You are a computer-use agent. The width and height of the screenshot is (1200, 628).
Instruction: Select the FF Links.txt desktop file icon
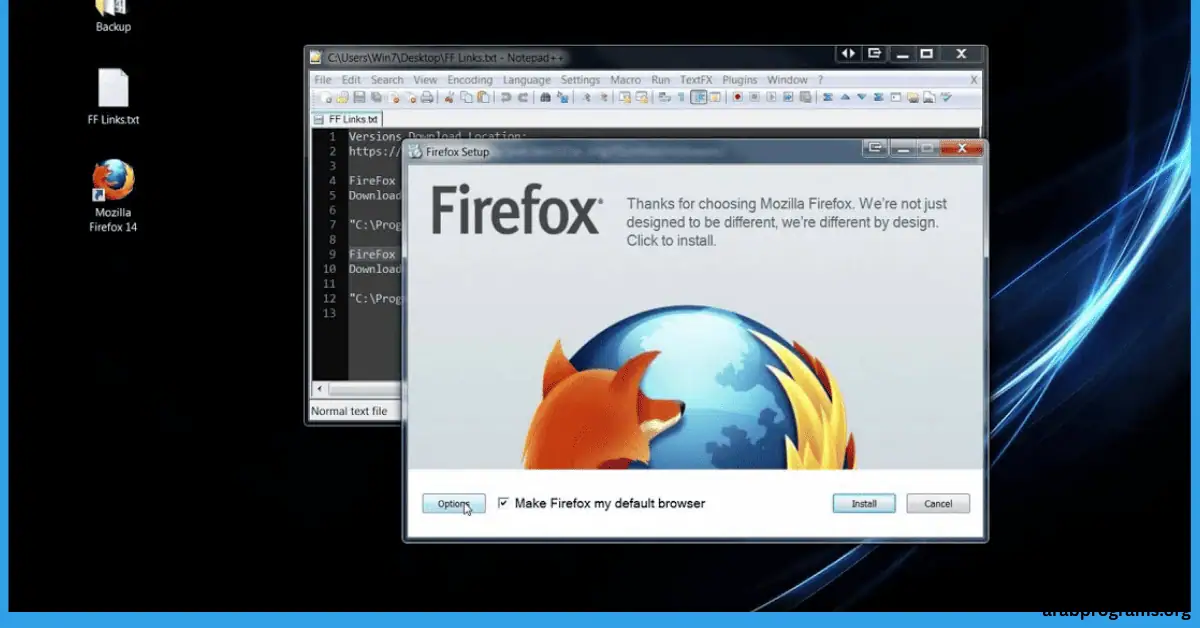coord(113,97)
